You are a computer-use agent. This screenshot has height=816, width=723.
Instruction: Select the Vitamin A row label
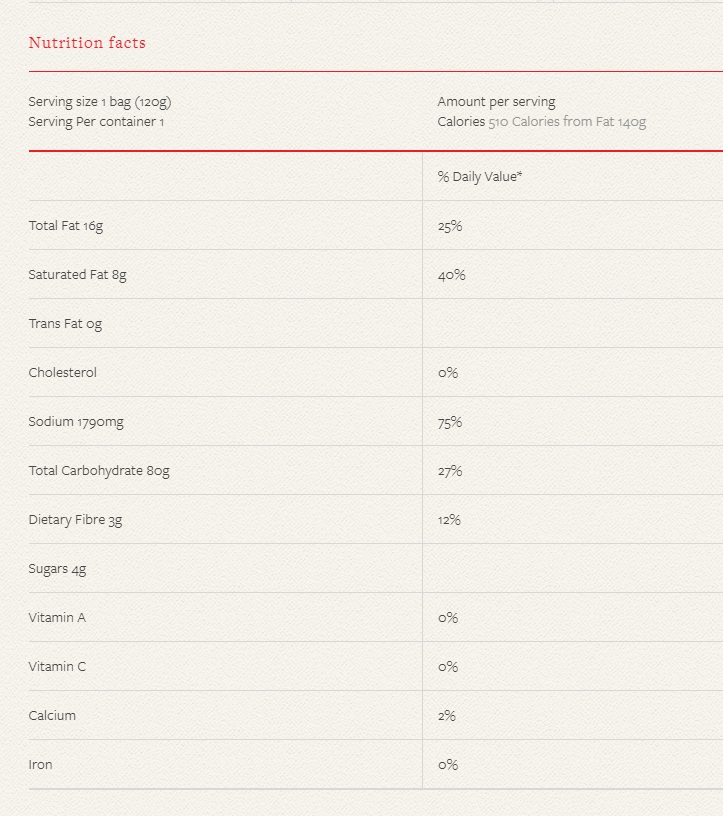pos(57,618)
